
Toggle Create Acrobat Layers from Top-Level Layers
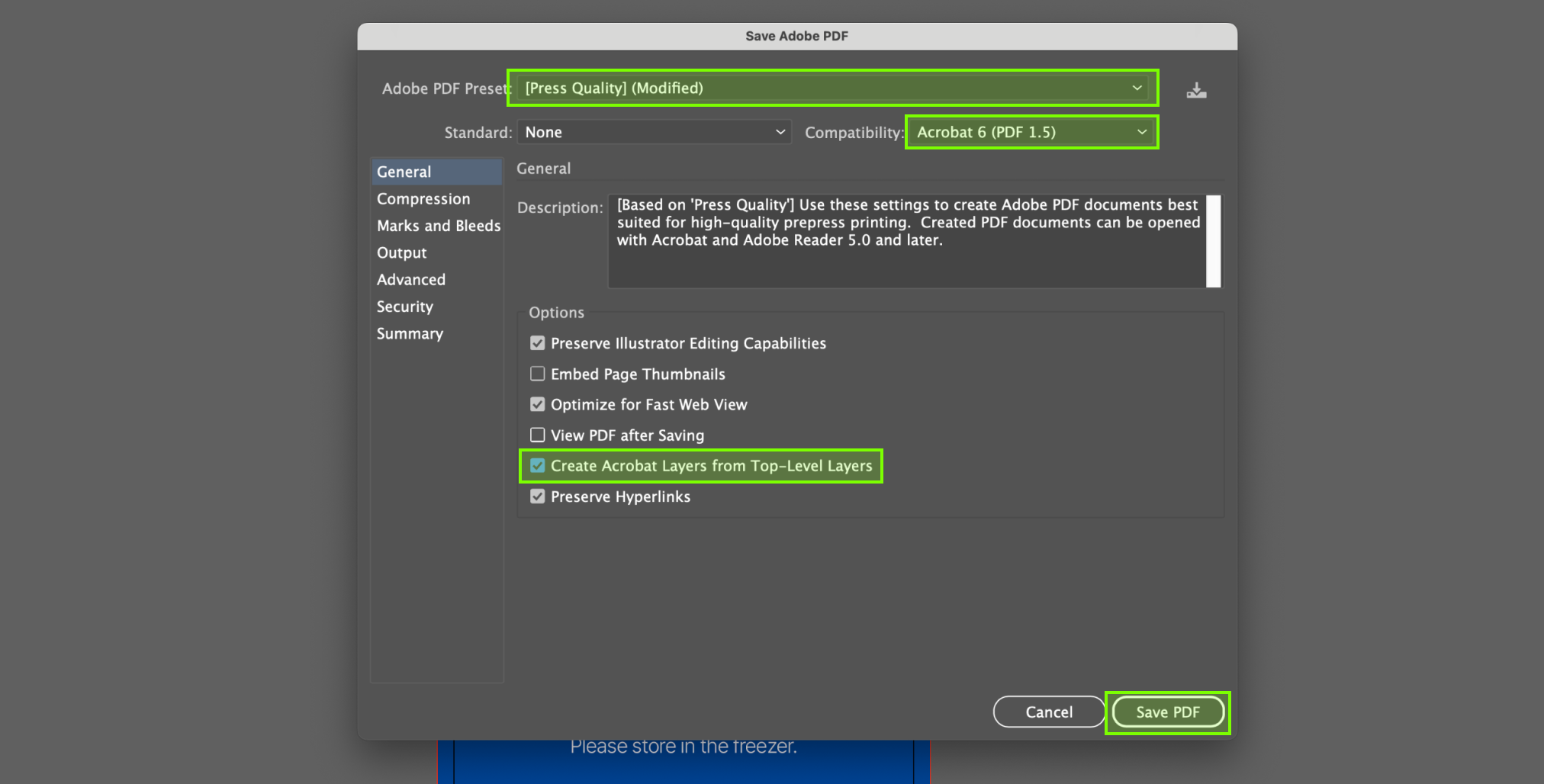point(538,466)
